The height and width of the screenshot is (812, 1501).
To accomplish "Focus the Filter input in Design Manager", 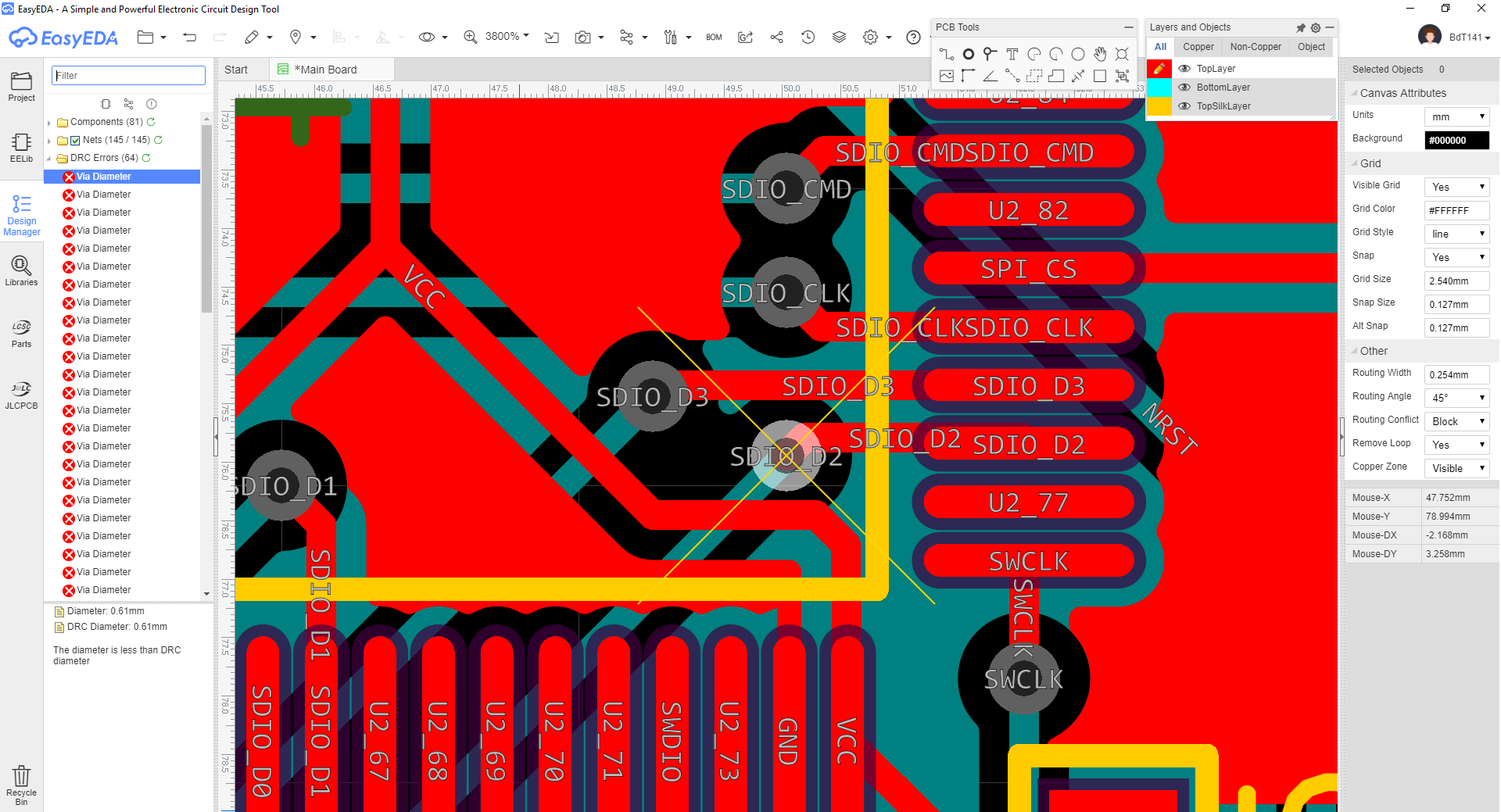I will [128, 76].
